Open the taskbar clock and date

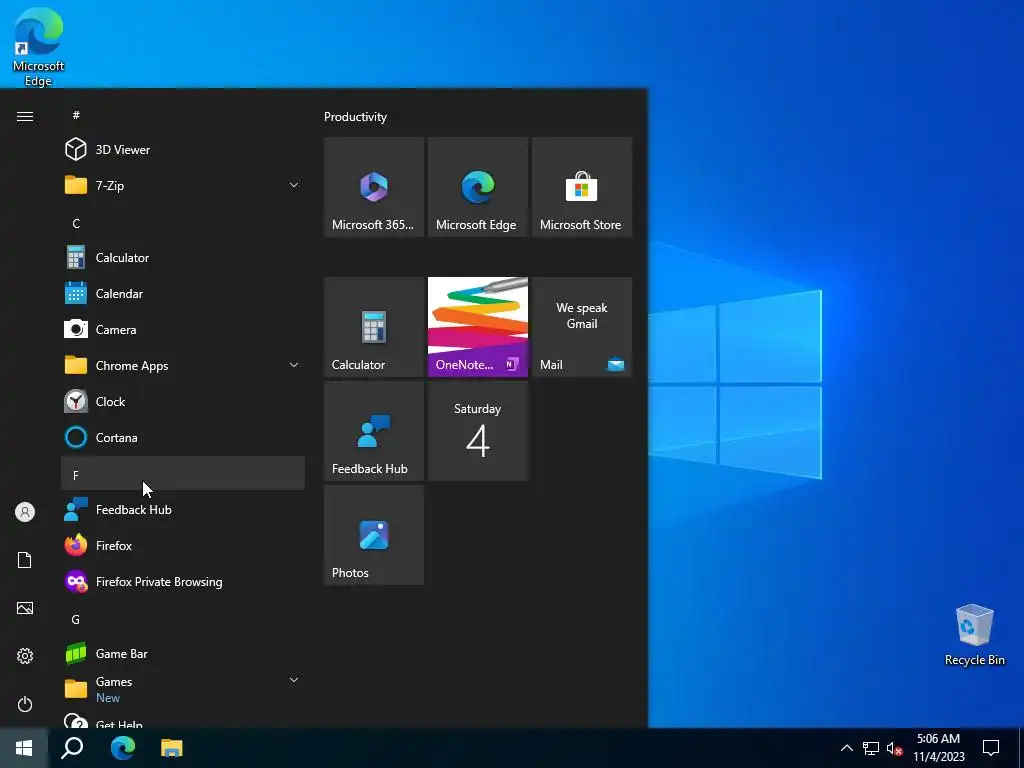click(938, 748)
